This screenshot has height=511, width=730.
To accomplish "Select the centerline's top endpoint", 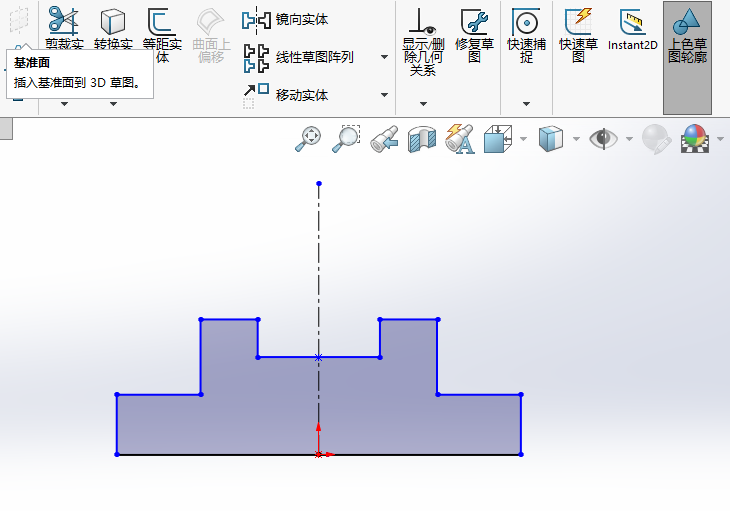I will 319,184.
